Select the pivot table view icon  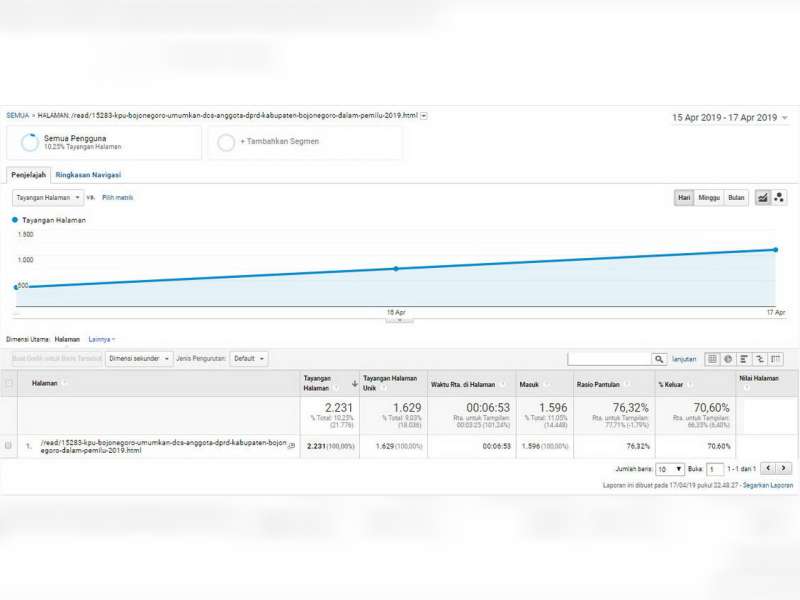(x=776, y=359)
